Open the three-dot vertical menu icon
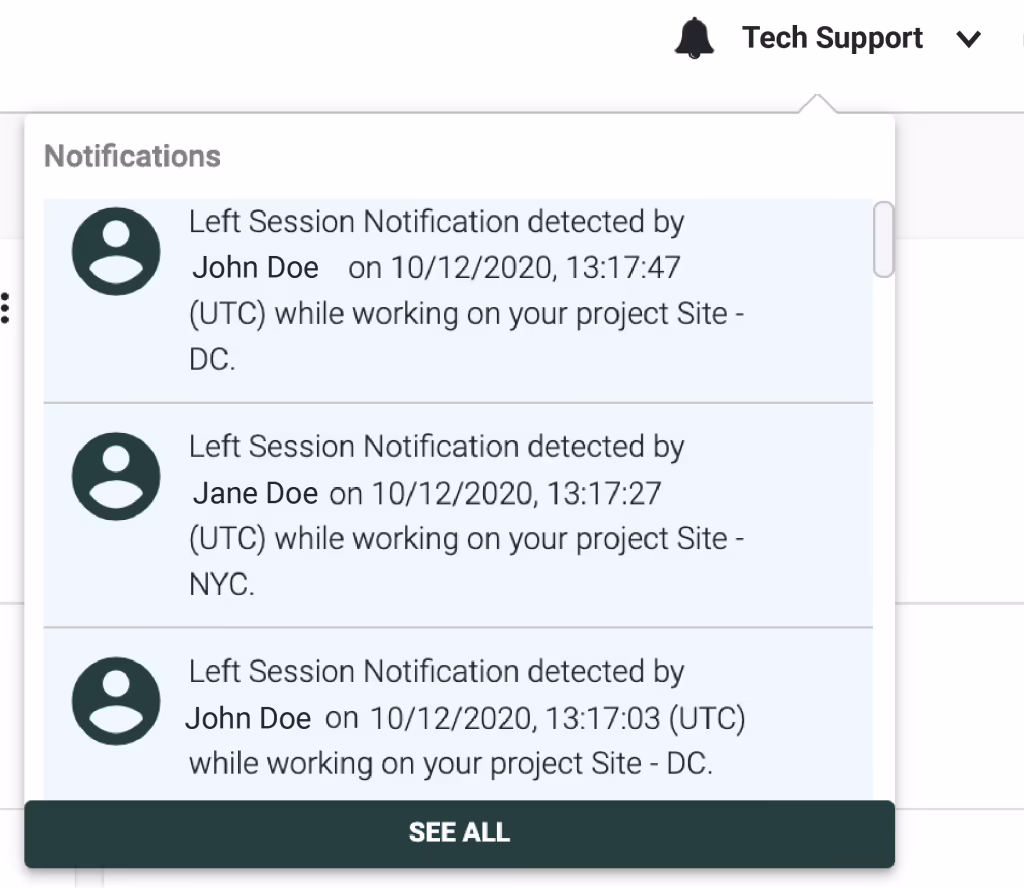The height and width of the screenshot is (888, 1024). coord(5,308)
